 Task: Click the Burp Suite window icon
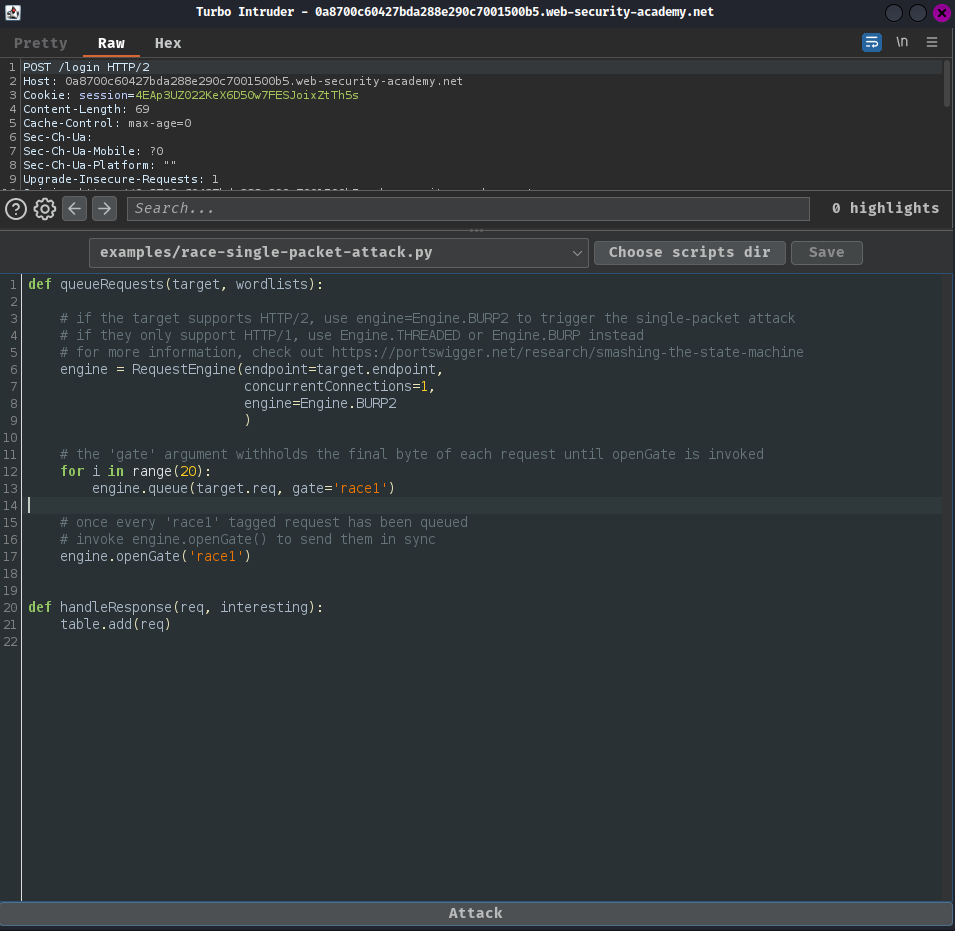pyautogui.click(x=13, y=12)
